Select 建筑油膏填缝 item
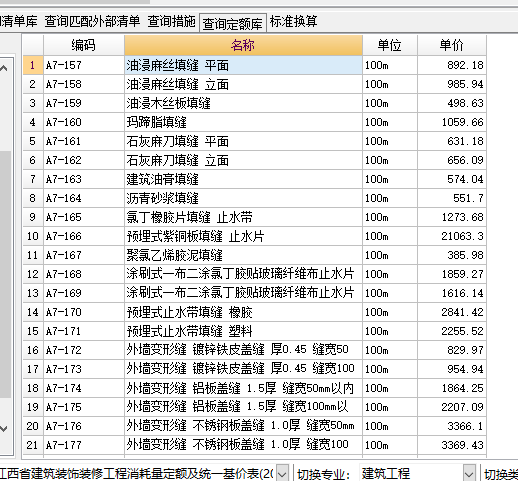Image resolution: width=518 pixels, height=481 pixels. (x=243, y=179)
